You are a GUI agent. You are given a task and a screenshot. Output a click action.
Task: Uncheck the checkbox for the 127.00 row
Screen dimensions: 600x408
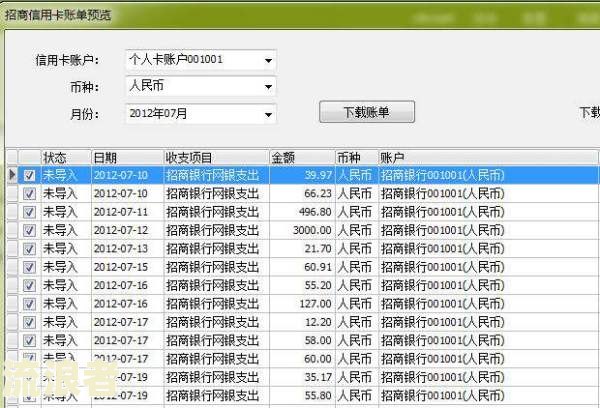29,304
